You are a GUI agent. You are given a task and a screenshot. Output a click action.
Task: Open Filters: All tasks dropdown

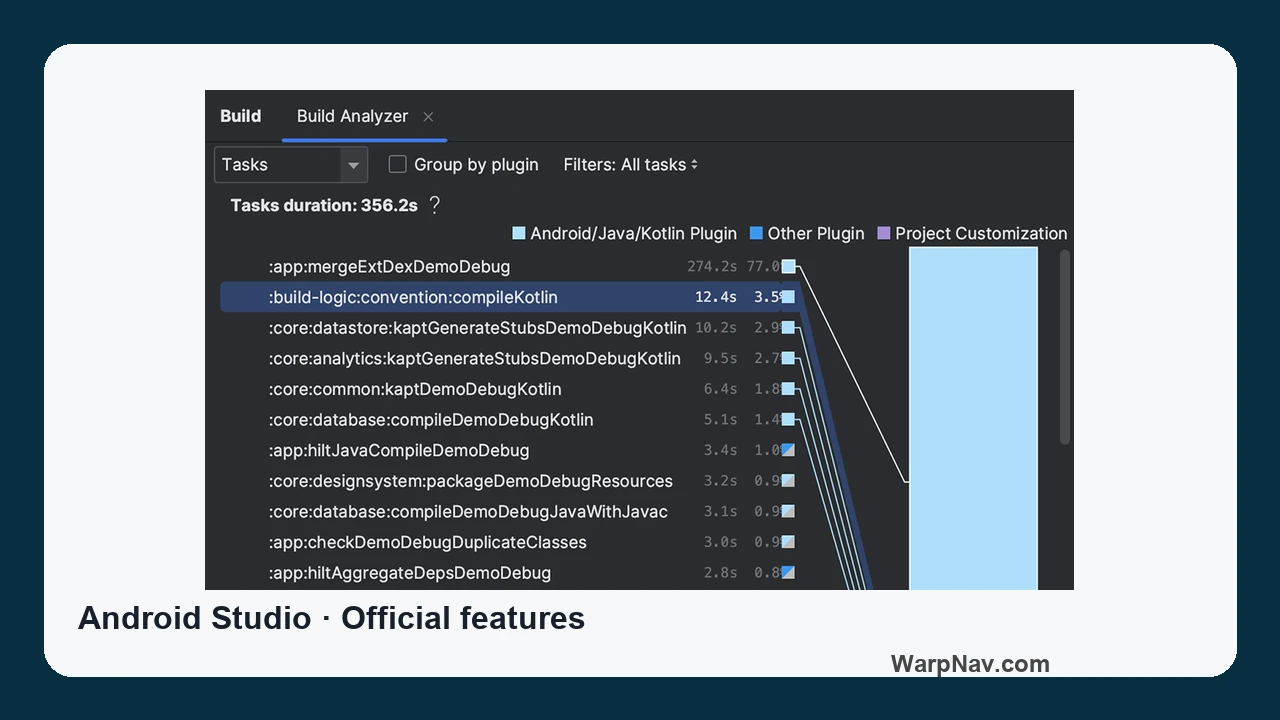point(631,165)
